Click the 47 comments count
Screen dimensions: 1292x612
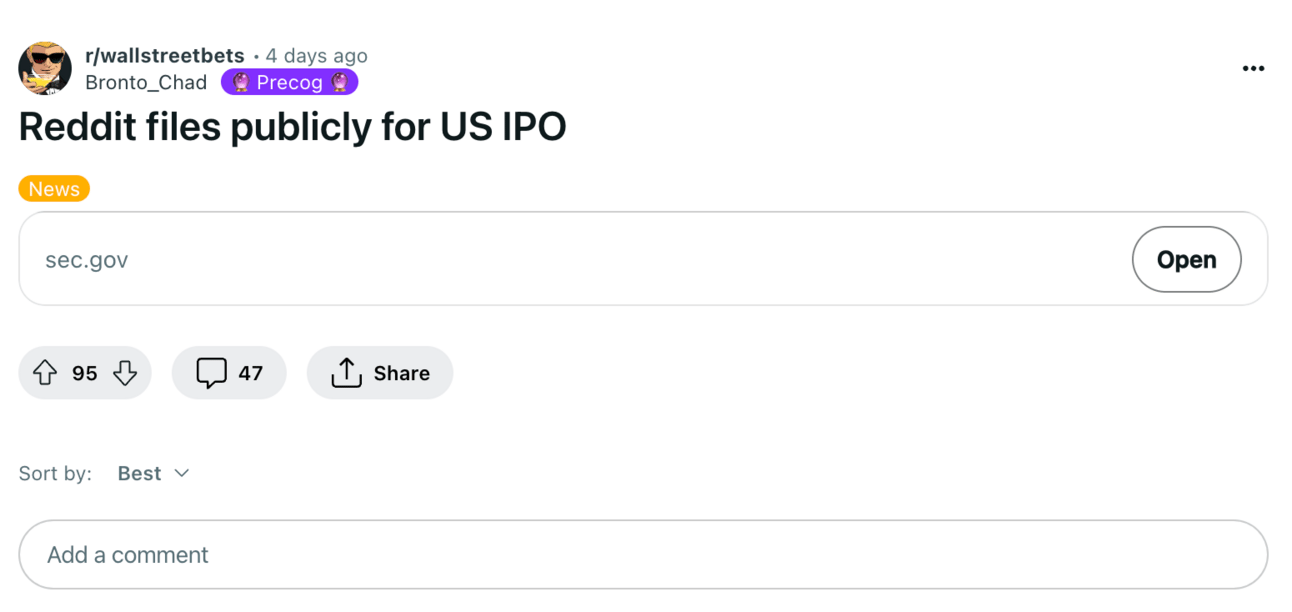tap(250, 373)
